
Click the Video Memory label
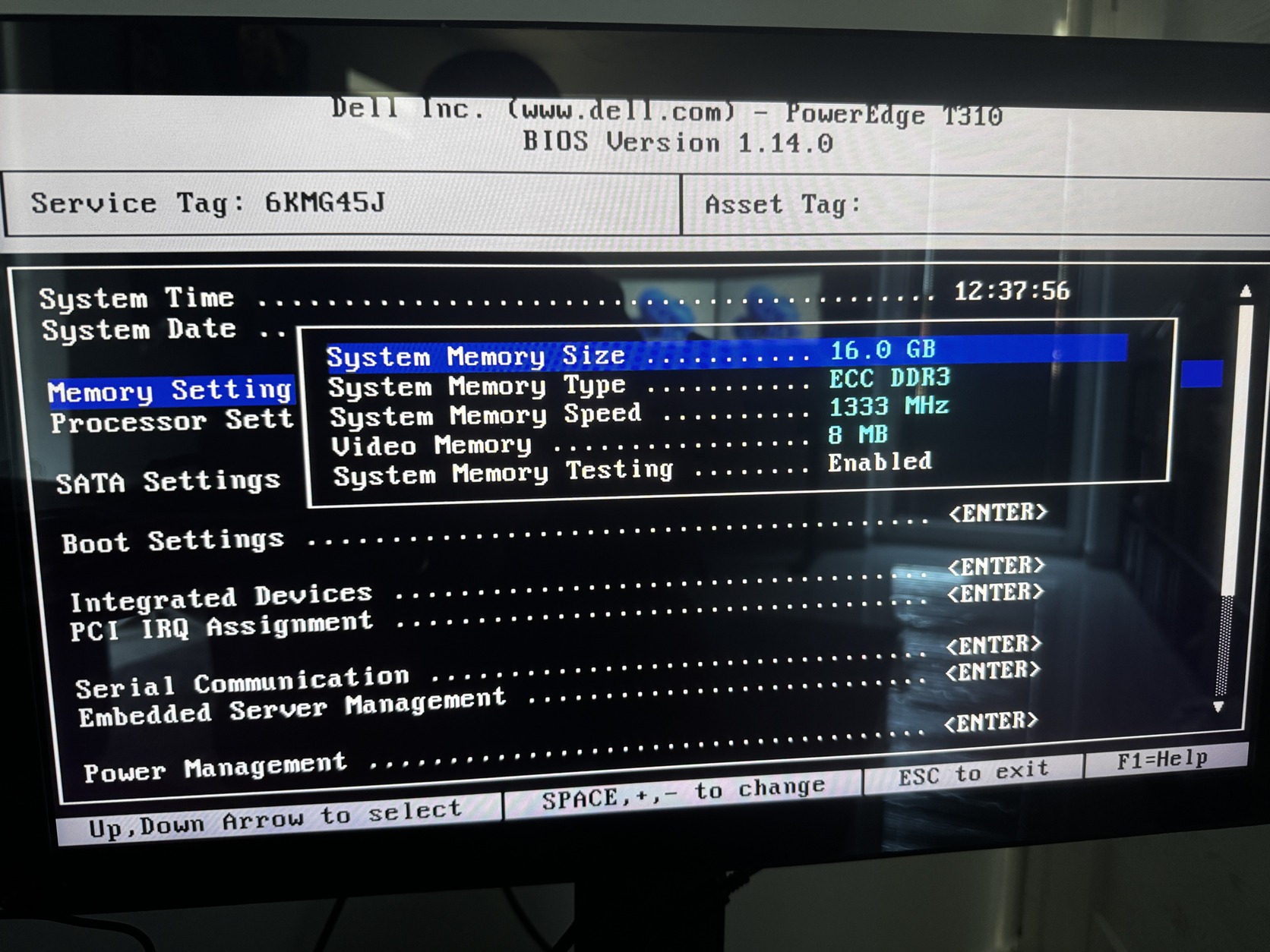tap(431, 445)
